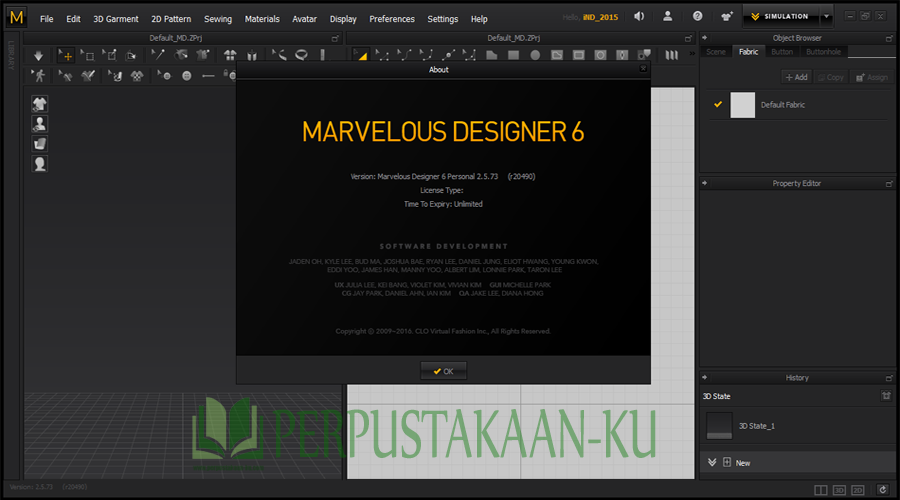Collapse the Property Editor panel arrow

coord(705,183)
